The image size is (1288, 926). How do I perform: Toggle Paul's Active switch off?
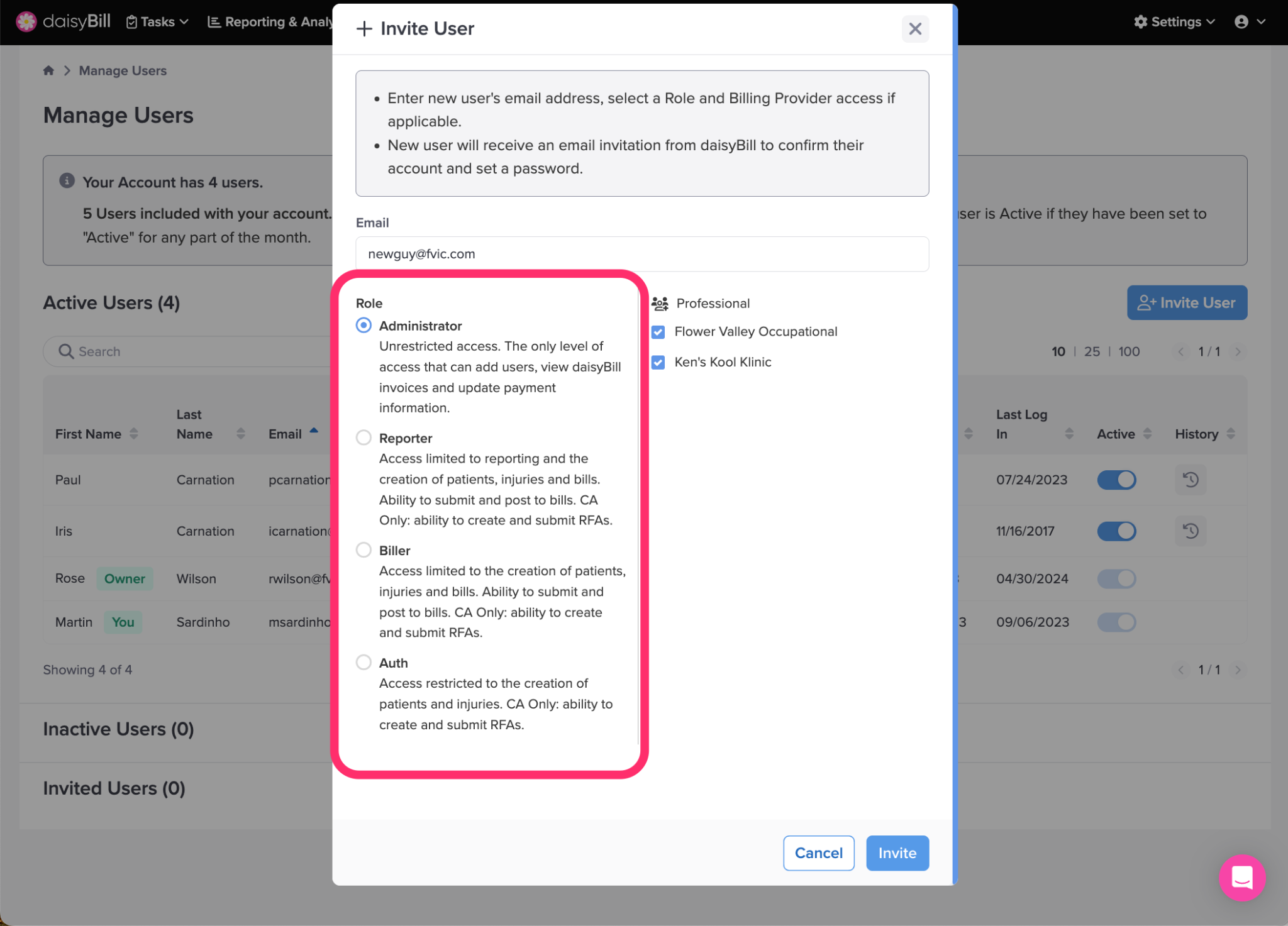[1116, 480]
